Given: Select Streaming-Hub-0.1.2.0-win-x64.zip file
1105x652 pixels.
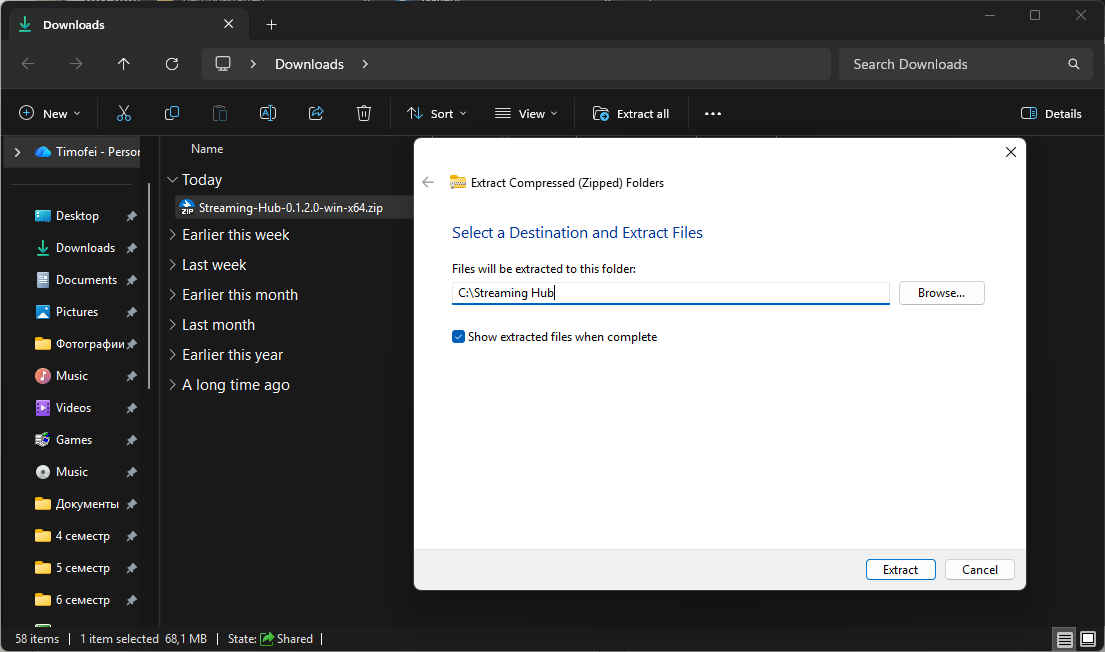Looking at the screenshot, I should click(x=290, y=207).
